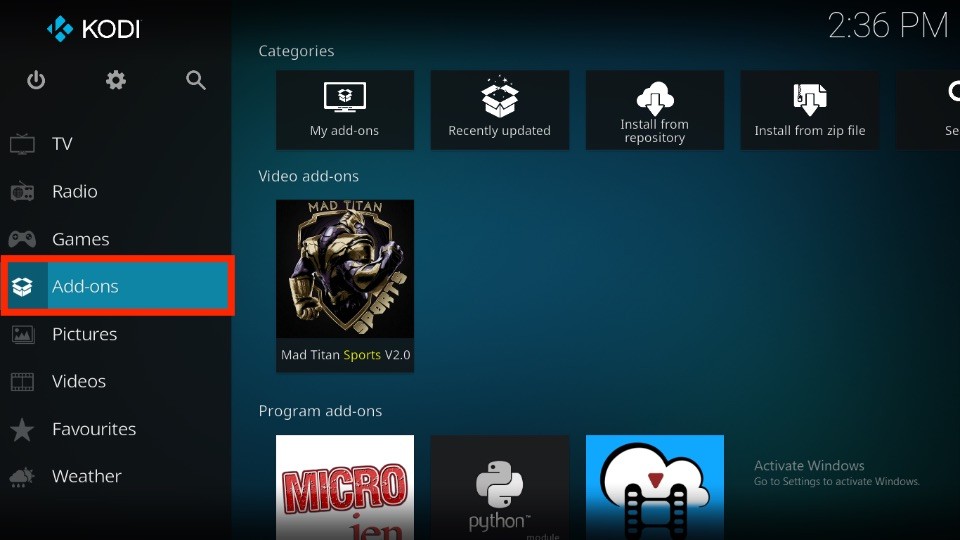This screenshot has width=960, height=540.
Task: Open the cloud film reel program add-on
Action: click(654, 487)
